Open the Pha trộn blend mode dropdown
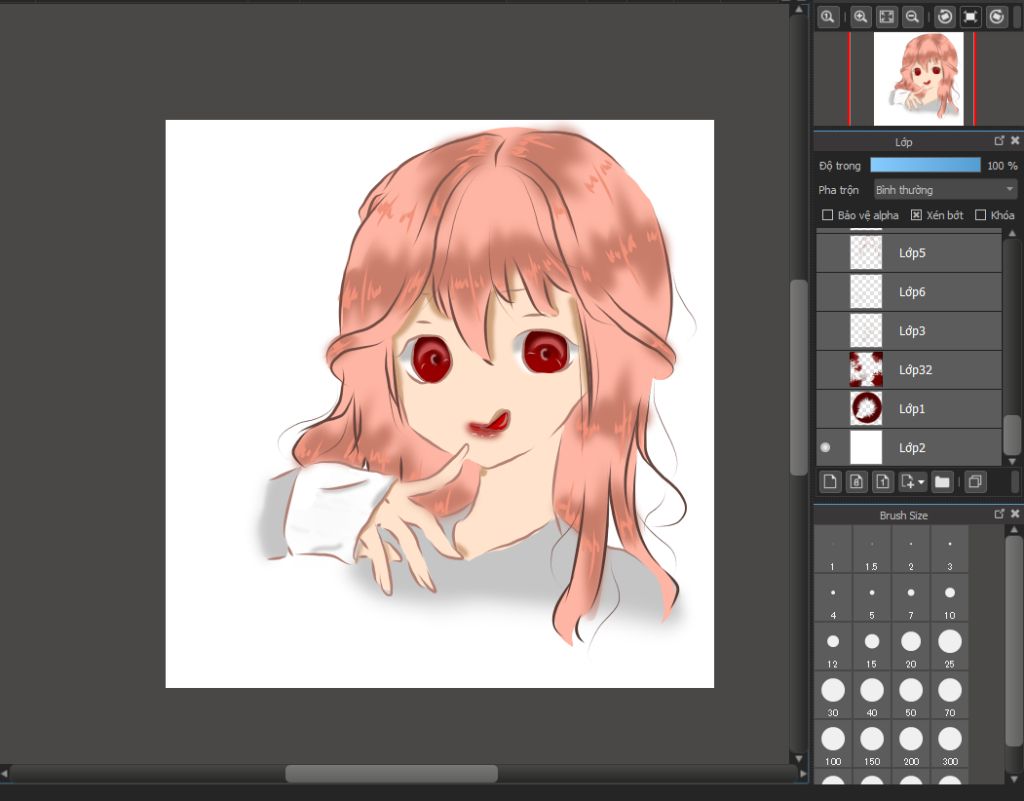The image size is (1024, 801). pyautogui.click(x=945, y=190)
